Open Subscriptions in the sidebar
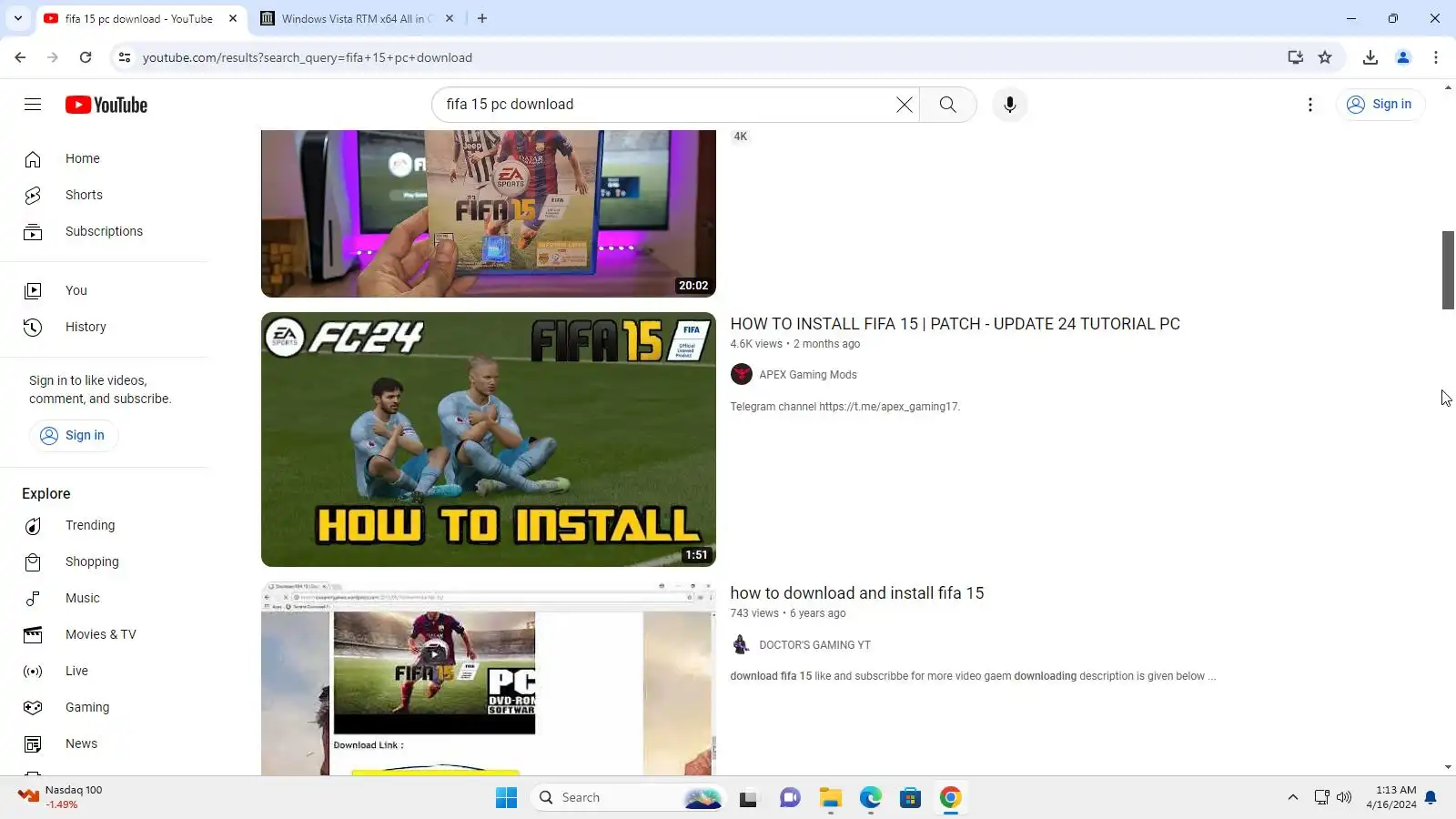This screenshot has height=819, width=1456. point(106,231)
